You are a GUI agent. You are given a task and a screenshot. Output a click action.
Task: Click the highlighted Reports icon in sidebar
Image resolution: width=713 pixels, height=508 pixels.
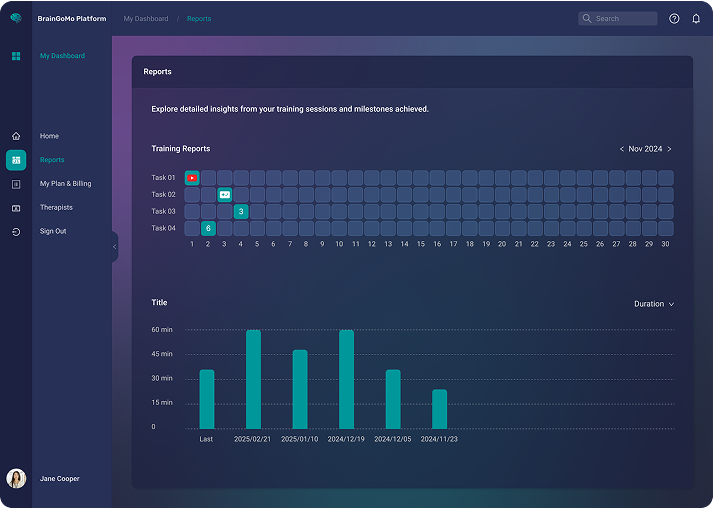(16, 160)
